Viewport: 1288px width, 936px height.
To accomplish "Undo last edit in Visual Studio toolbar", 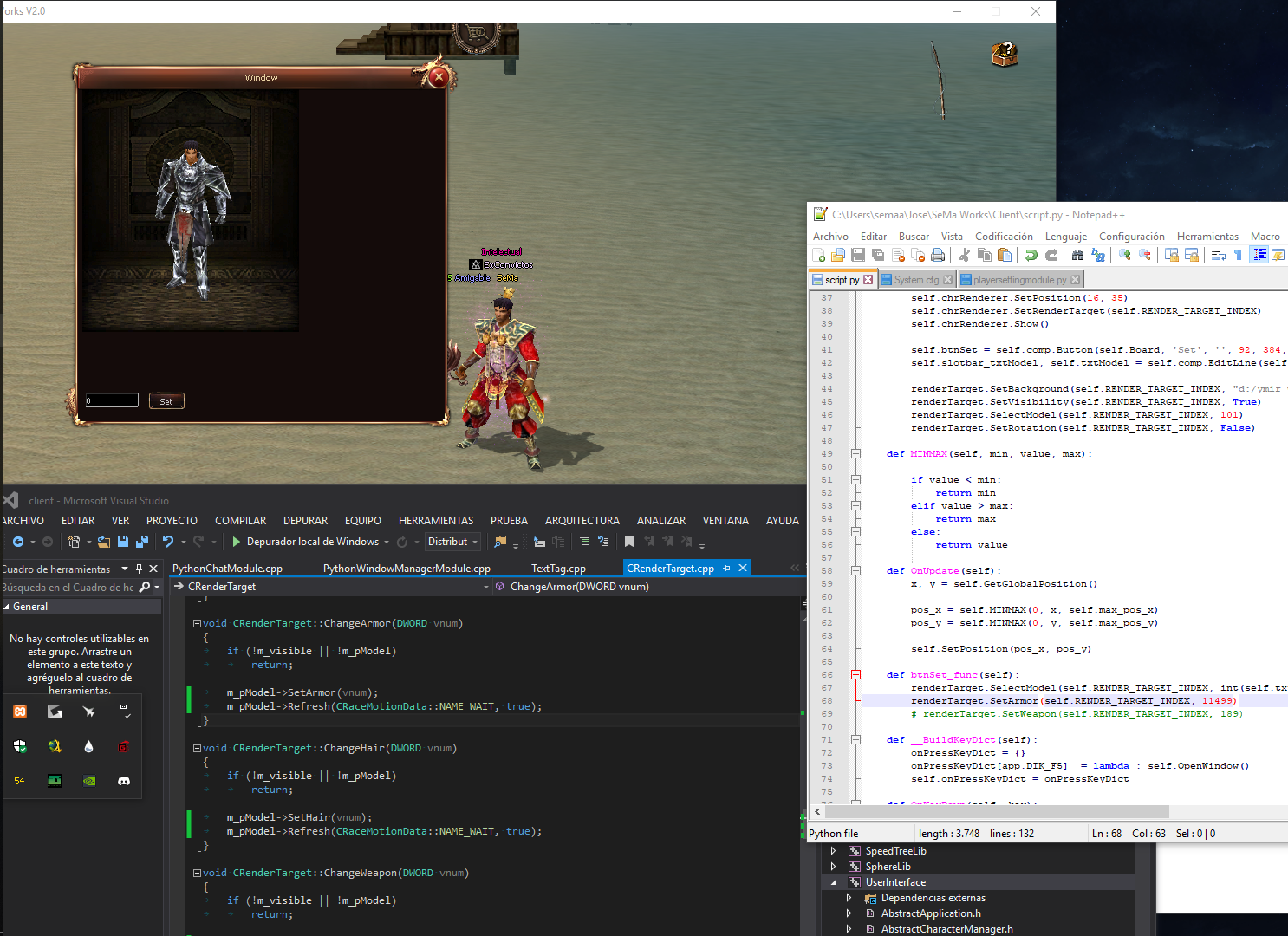I will click(170, 541).
